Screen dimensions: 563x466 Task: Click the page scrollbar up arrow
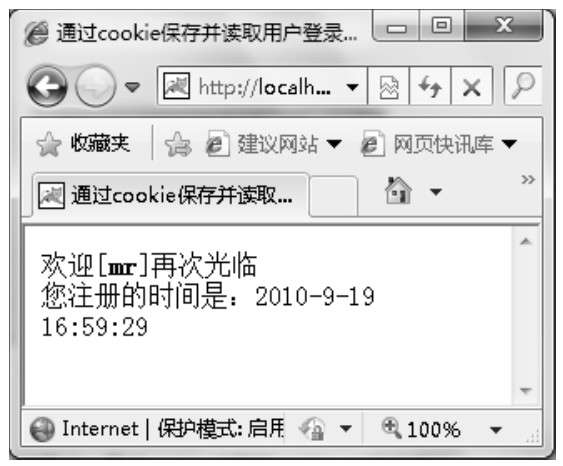pos(526,242)
